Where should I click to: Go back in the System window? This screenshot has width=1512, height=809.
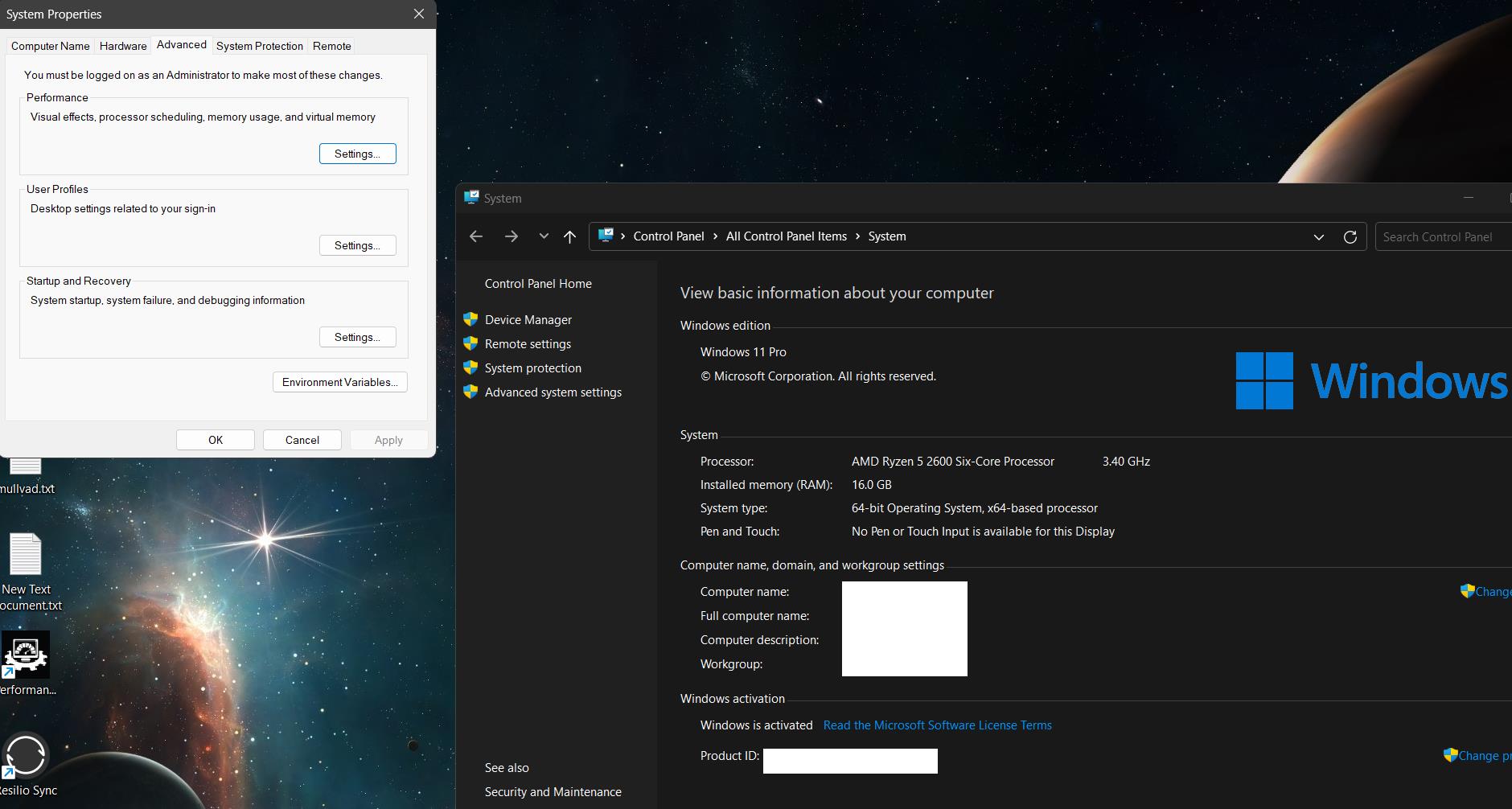coord(476,236)
